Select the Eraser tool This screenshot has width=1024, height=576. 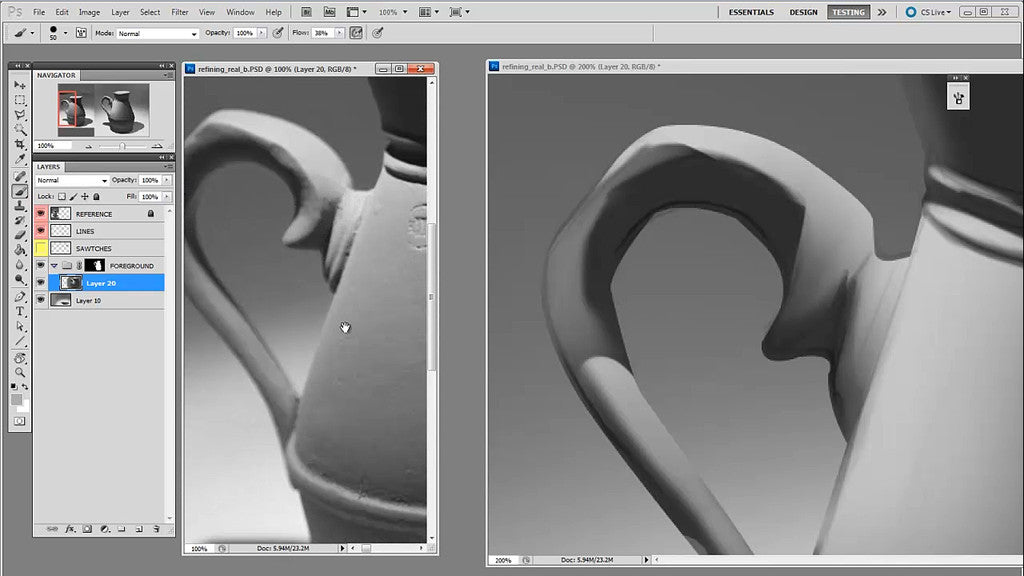coord(20,235)
